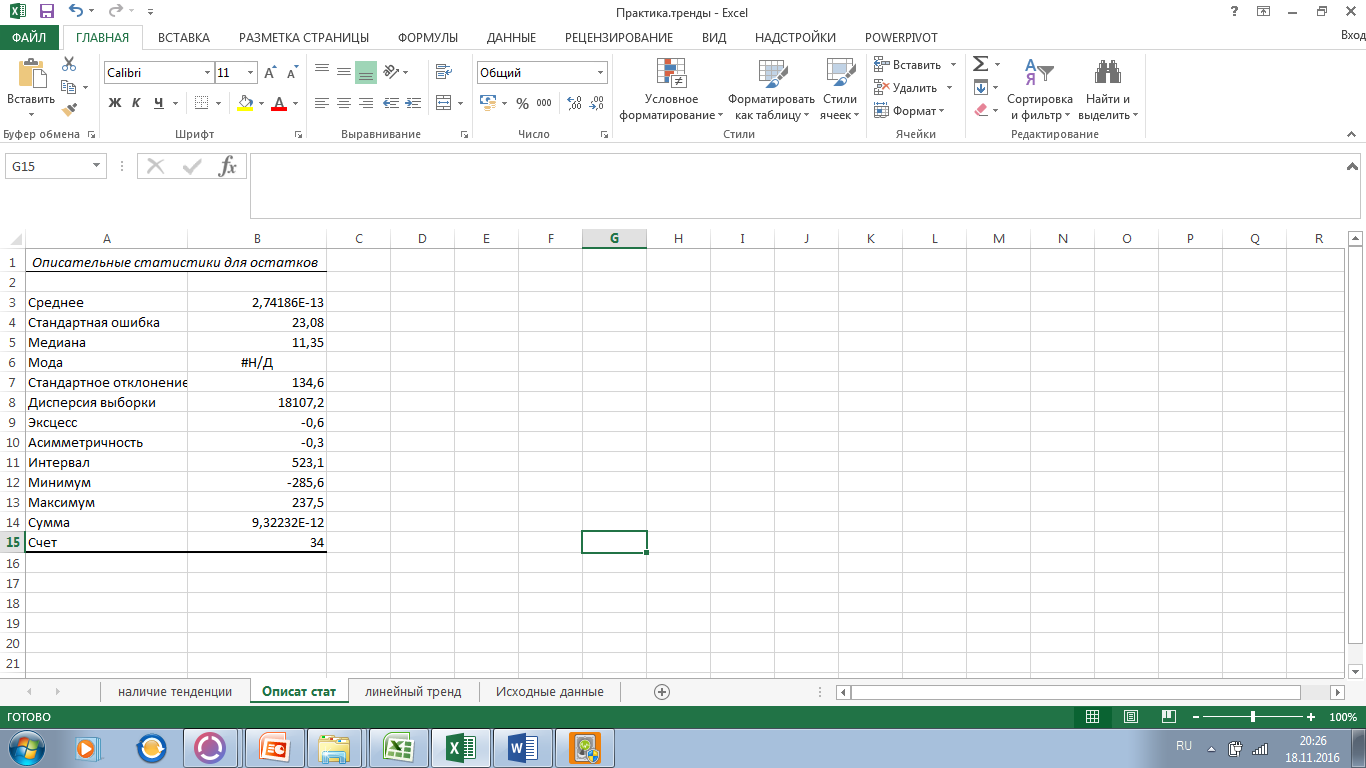Image resolution: width=1366 pixels, height=768 pixels.
Task: Open the ФОРМУЛЫ ribbon tab
Action: click(x=427, y=37)
